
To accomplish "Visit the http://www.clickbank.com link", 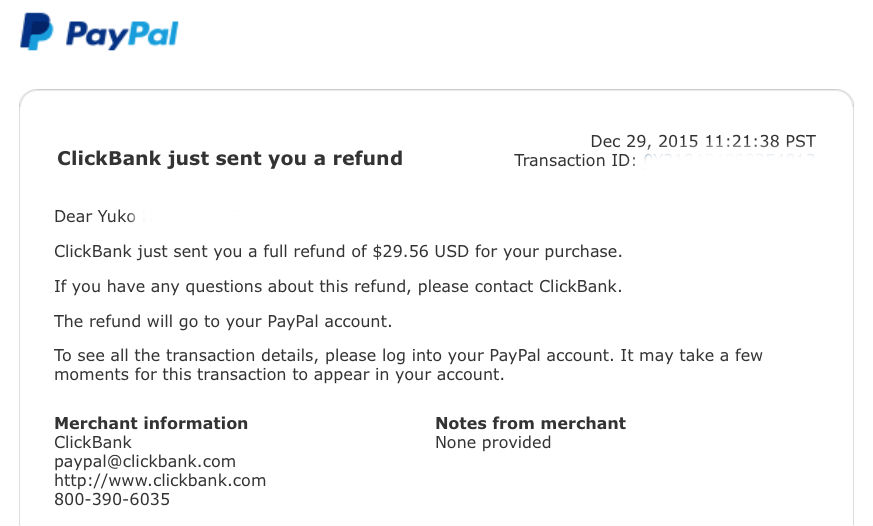I will point(160,480).
